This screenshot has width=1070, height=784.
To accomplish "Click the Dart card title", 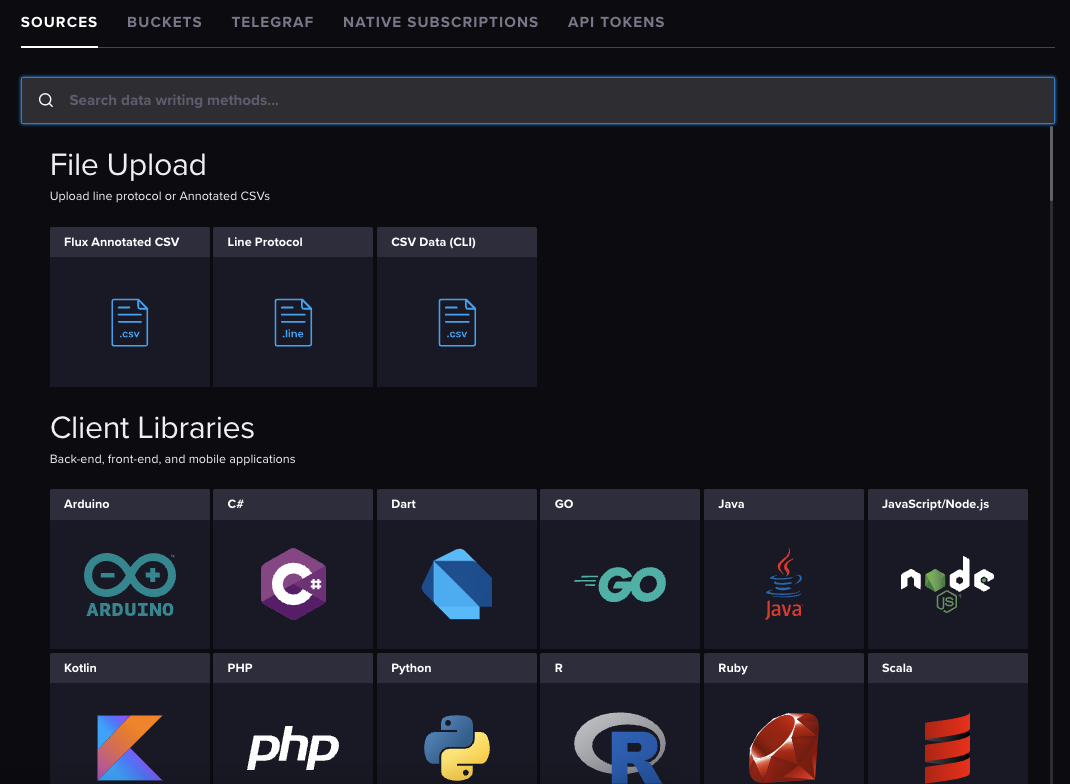I will [403, 504].
